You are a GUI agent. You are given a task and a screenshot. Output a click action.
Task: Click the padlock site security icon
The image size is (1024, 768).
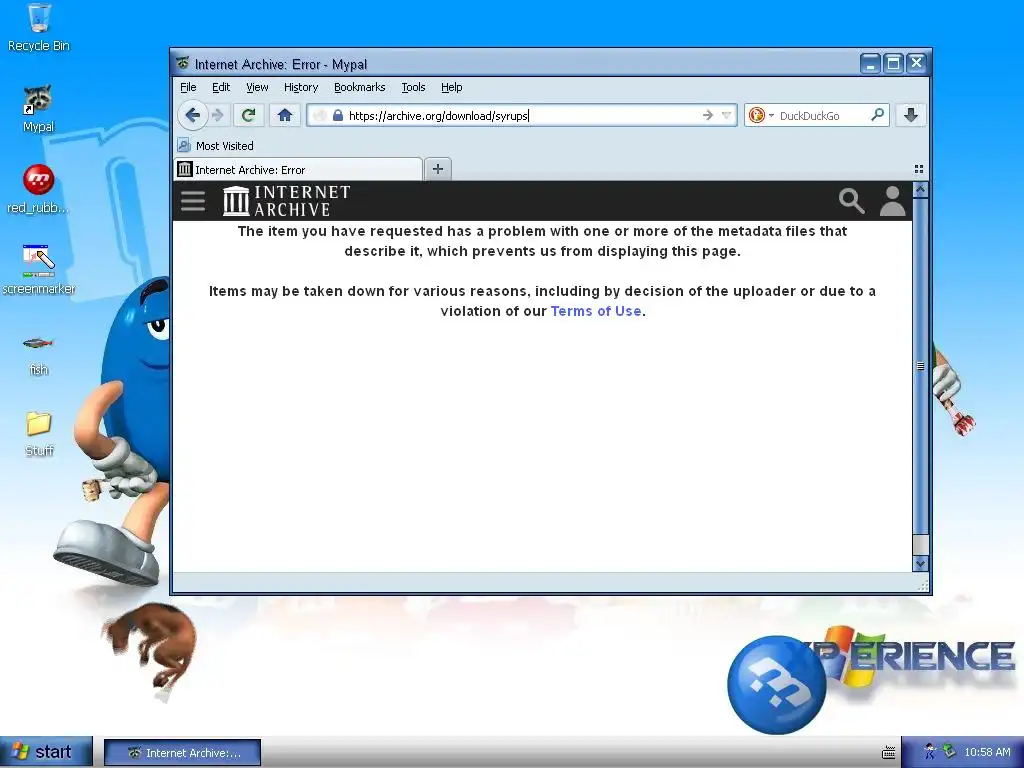point(338,116)
